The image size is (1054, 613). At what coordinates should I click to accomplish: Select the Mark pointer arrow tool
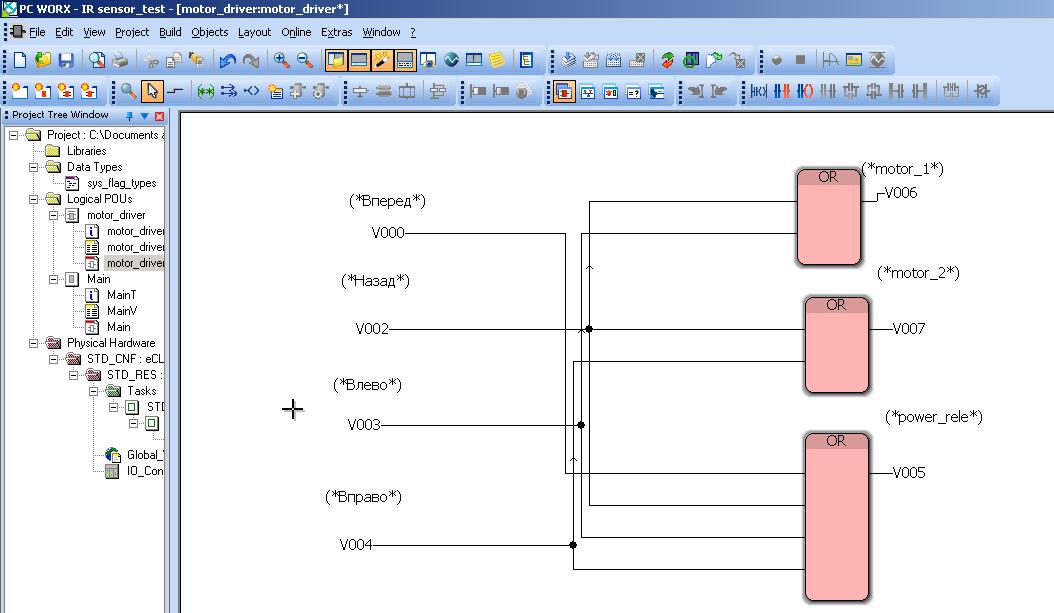click(152, 92)
